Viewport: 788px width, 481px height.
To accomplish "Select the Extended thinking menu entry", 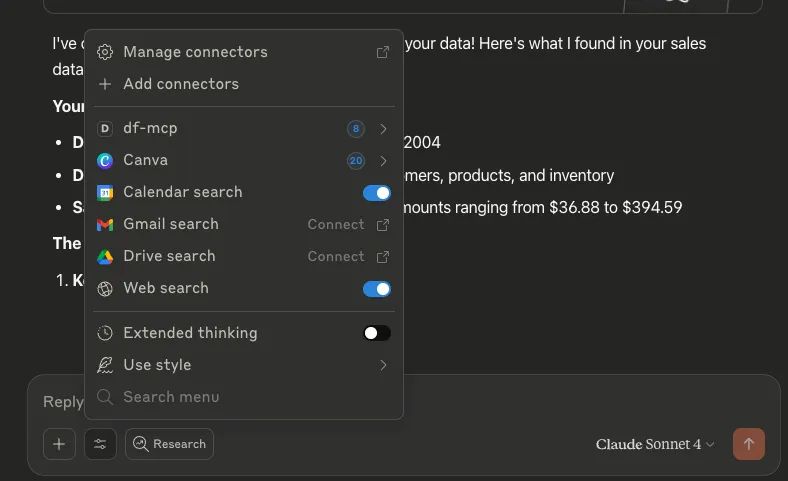I will pyautogui.click(x=244, y=333).
